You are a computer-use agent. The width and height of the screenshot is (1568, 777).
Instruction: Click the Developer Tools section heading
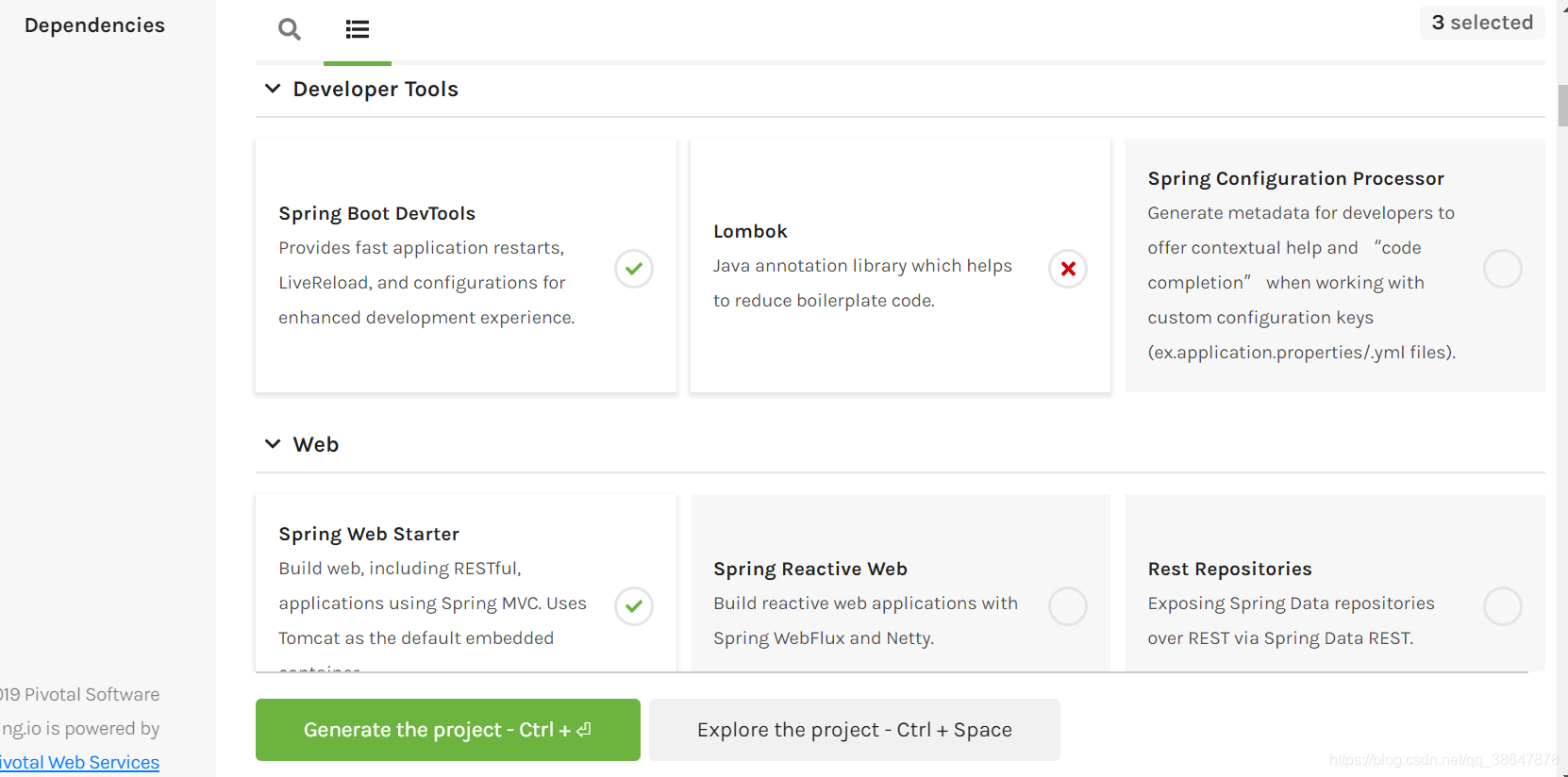pos(375,89)
